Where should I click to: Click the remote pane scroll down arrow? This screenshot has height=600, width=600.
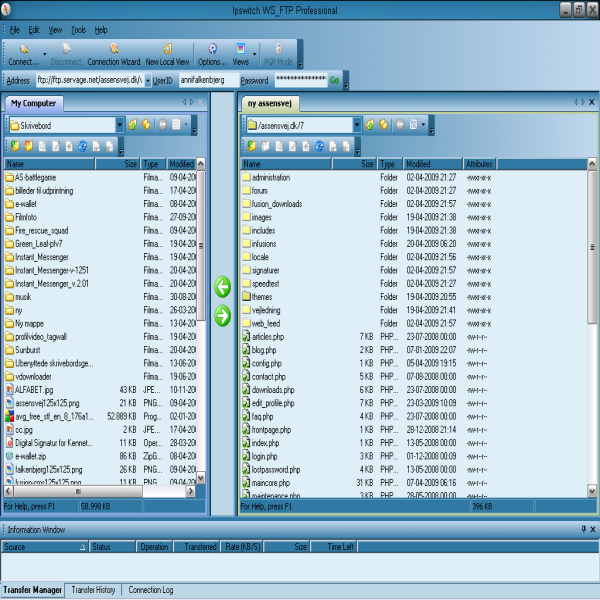(592, 491)
